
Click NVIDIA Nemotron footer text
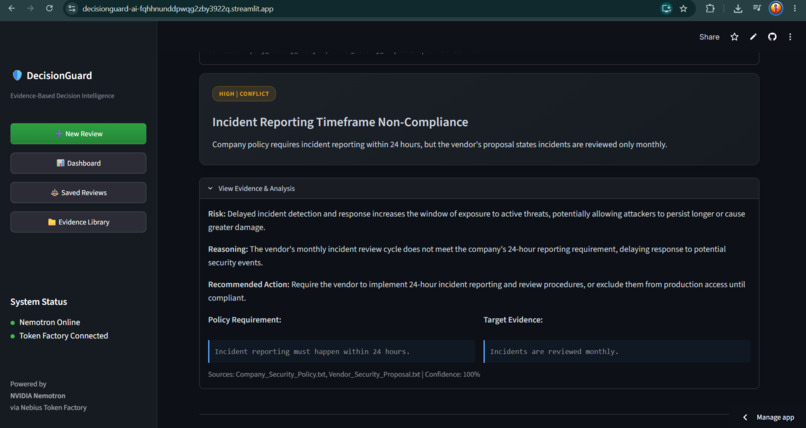(38, 396)
